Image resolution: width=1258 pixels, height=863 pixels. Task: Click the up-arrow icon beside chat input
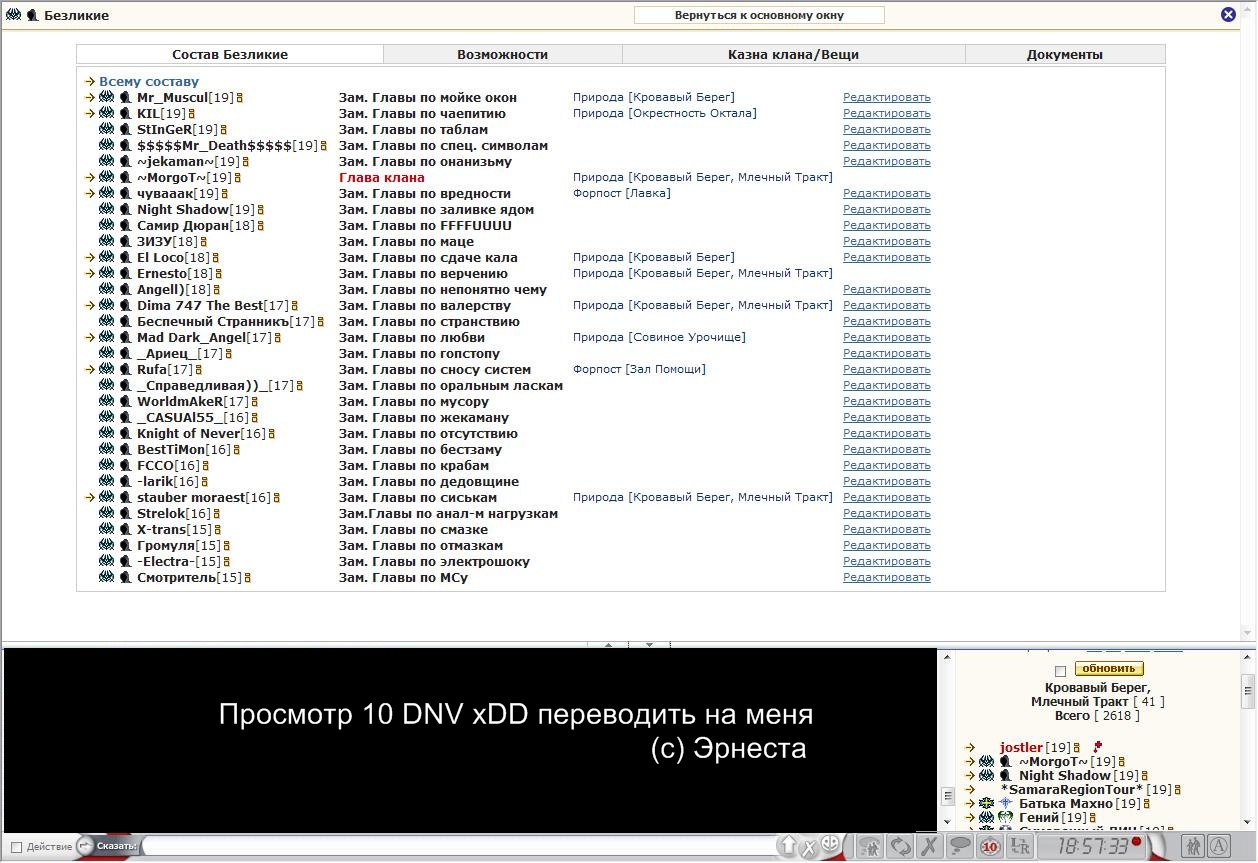point(789,846)
